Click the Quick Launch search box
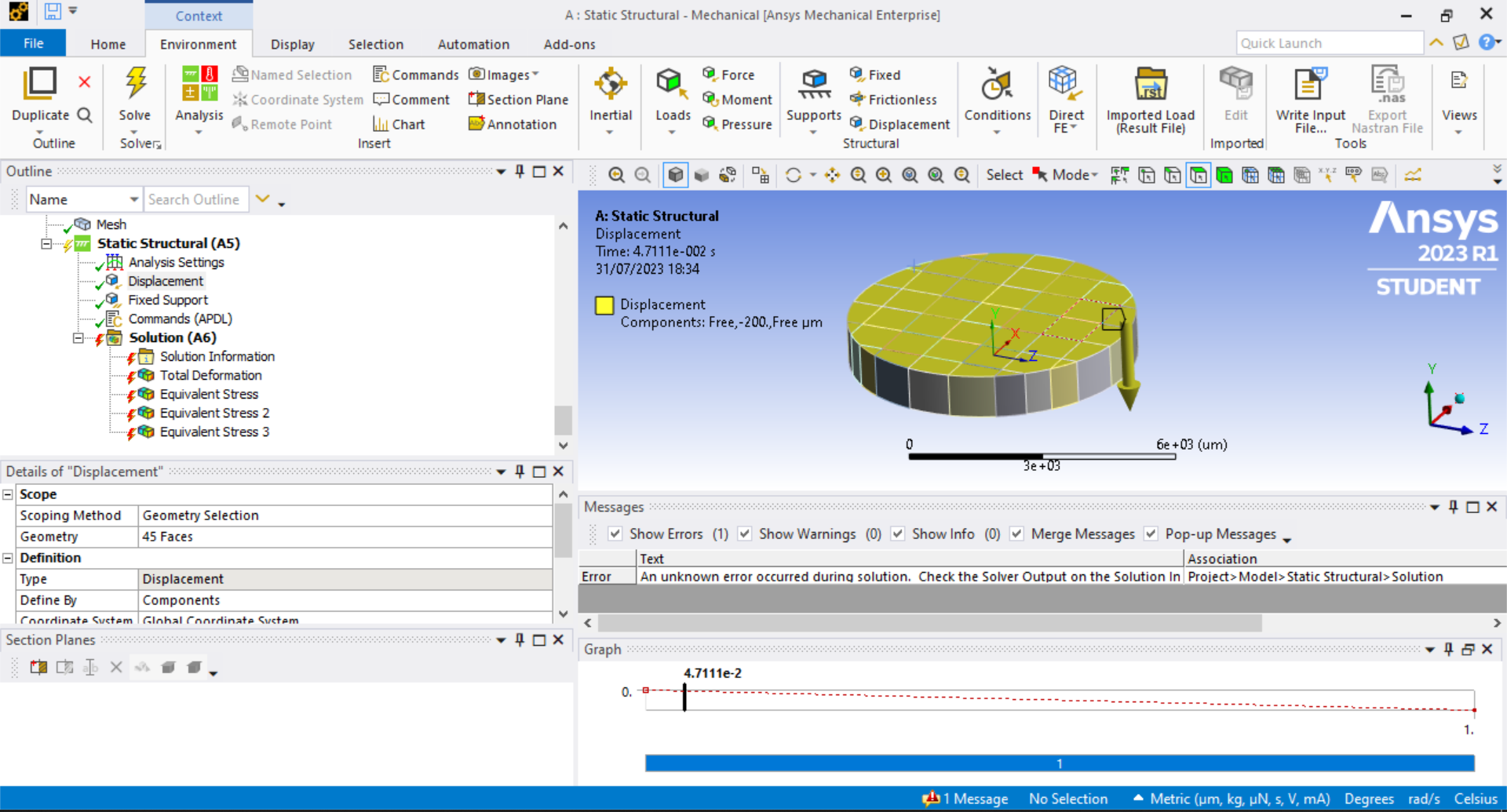 tap(1330, 43)
